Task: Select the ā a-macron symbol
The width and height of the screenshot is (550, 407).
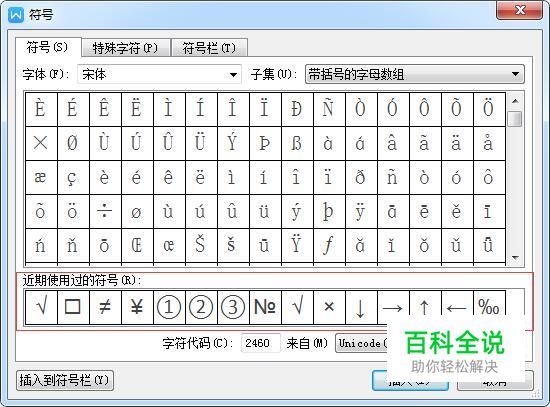Action: tap(393, 212)
